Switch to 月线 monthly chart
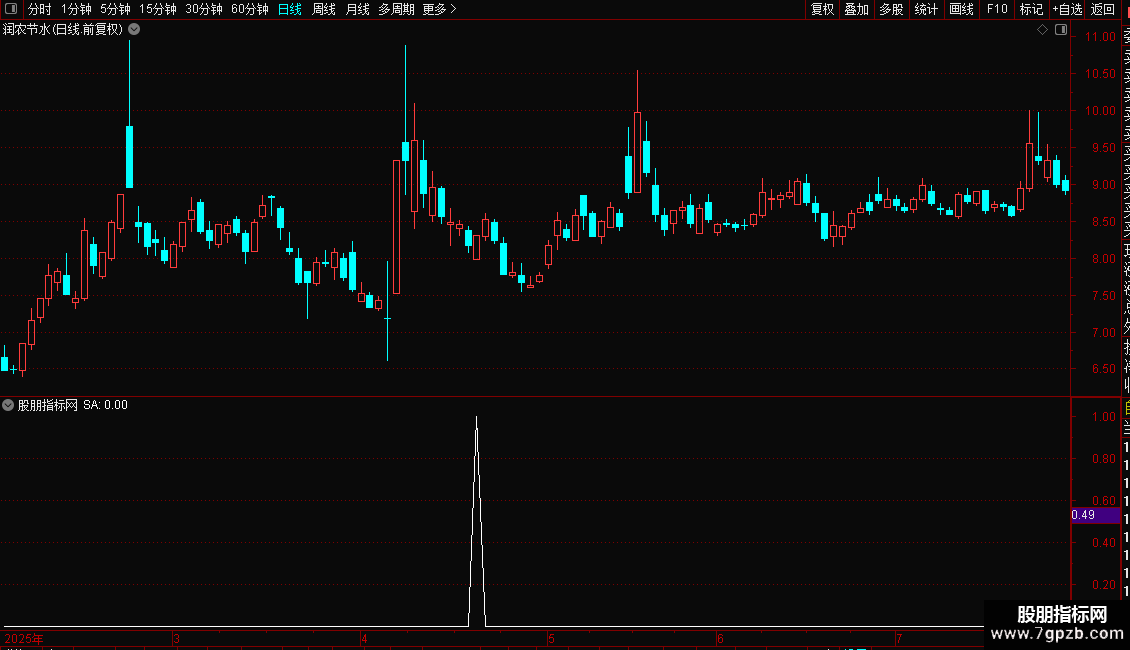 (x=357, y=9)
